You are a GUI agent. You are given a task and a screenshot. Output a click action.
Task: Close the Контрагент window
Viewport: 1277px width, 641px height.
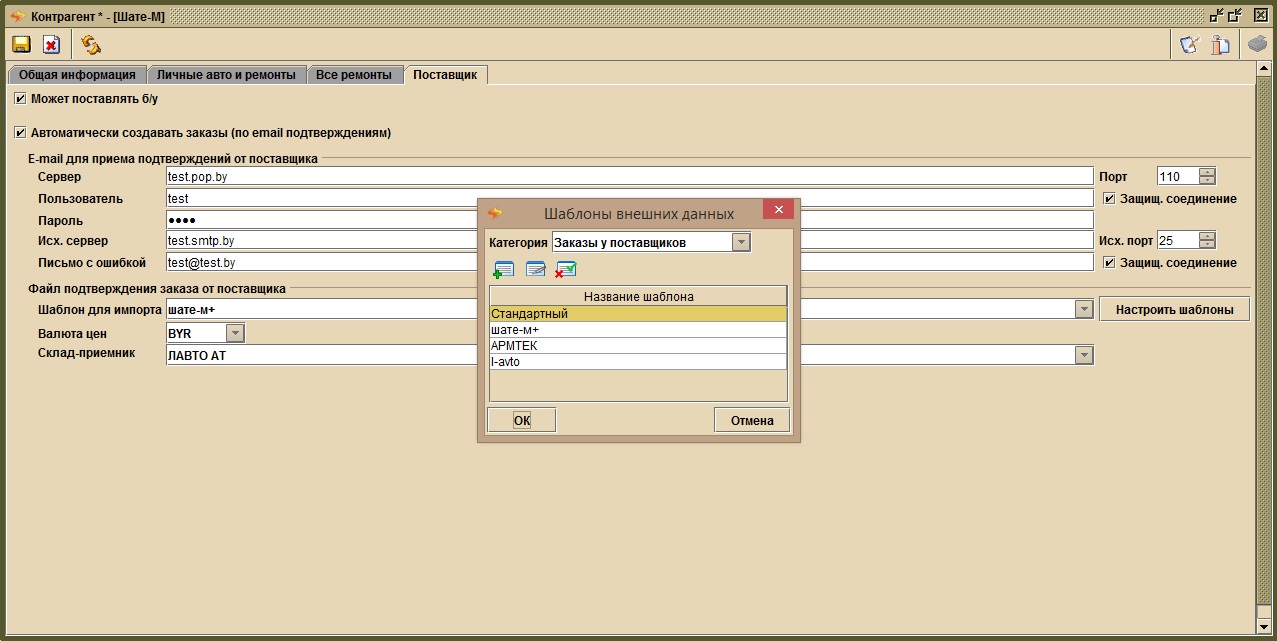[x=1260, y=15]
